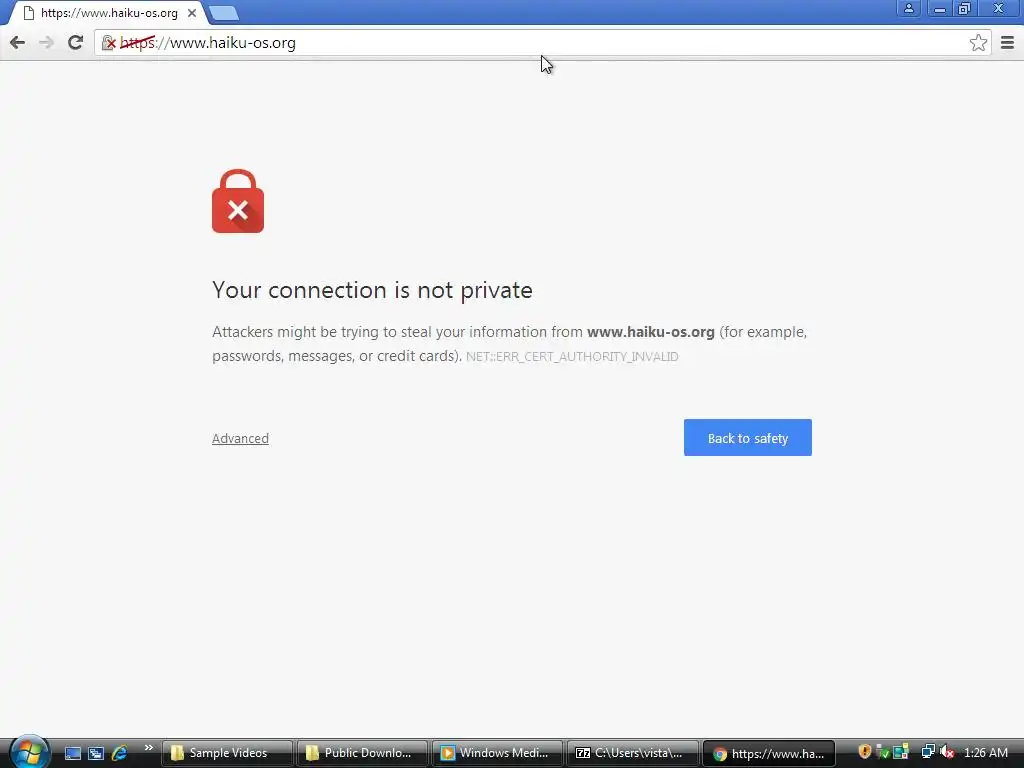This screenshot has height=768, width=1024.
Task: Close the haiku-os.org tab
Action: click(x=192, y=13)
